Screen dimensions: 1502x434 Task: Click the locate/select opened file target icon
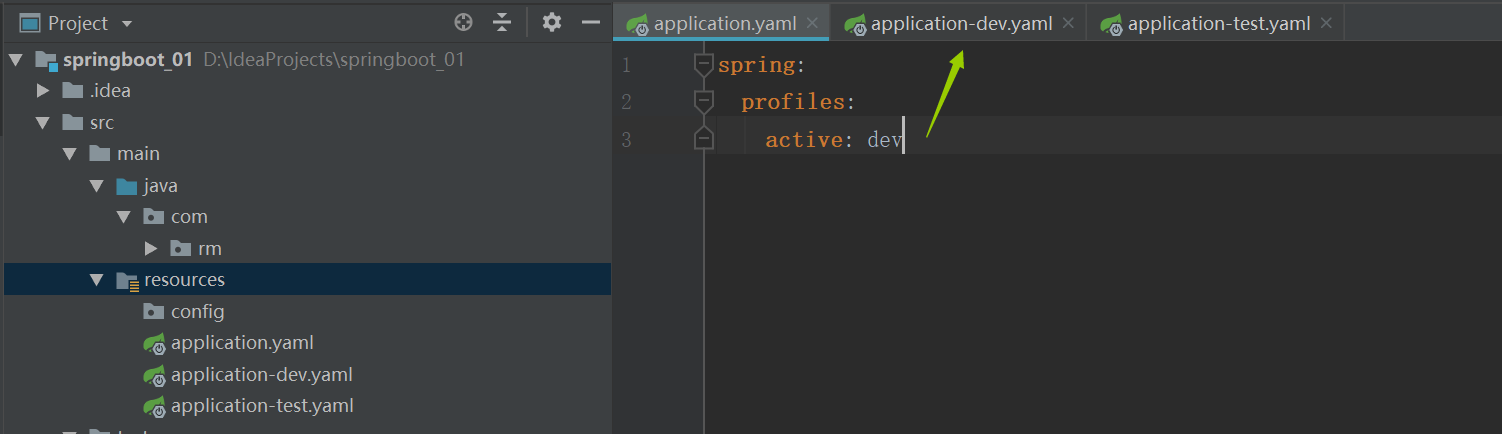[463, 22]
